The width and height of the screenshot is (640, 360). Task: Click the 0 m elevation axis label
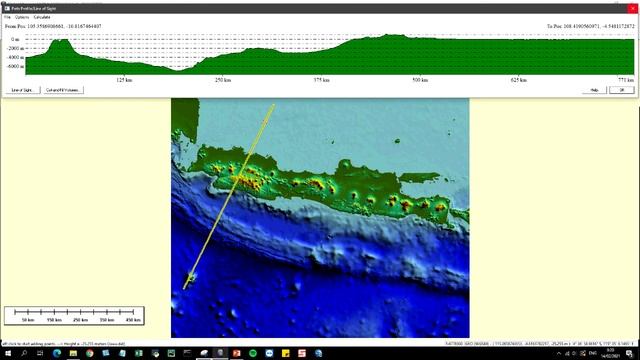click(x=15, y=40)
